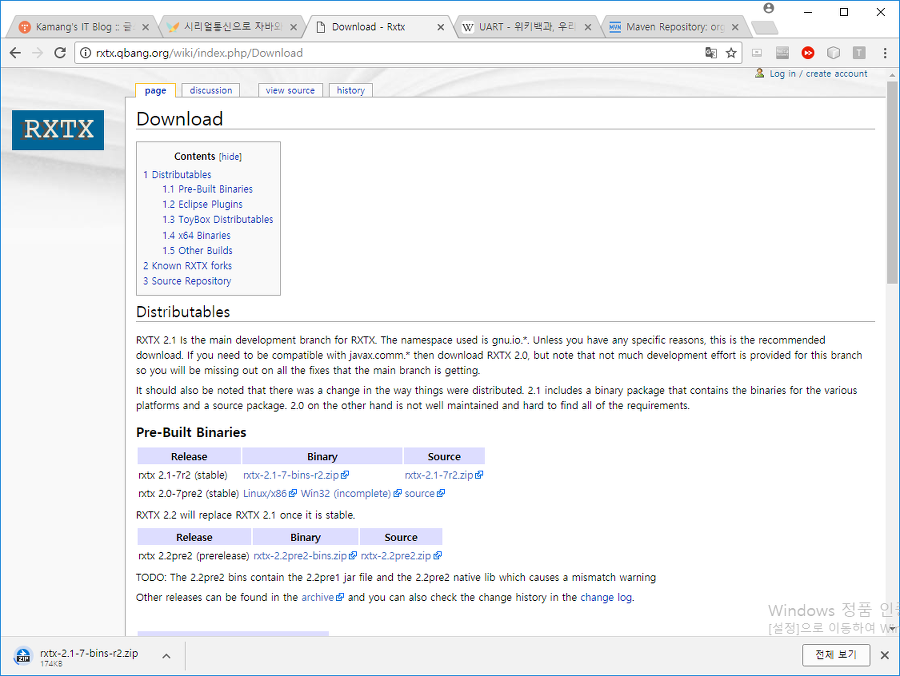This screenshot has width=900, height=676.
Task: Reload the page with refresh icon
Action: click(x=60, y=53)
